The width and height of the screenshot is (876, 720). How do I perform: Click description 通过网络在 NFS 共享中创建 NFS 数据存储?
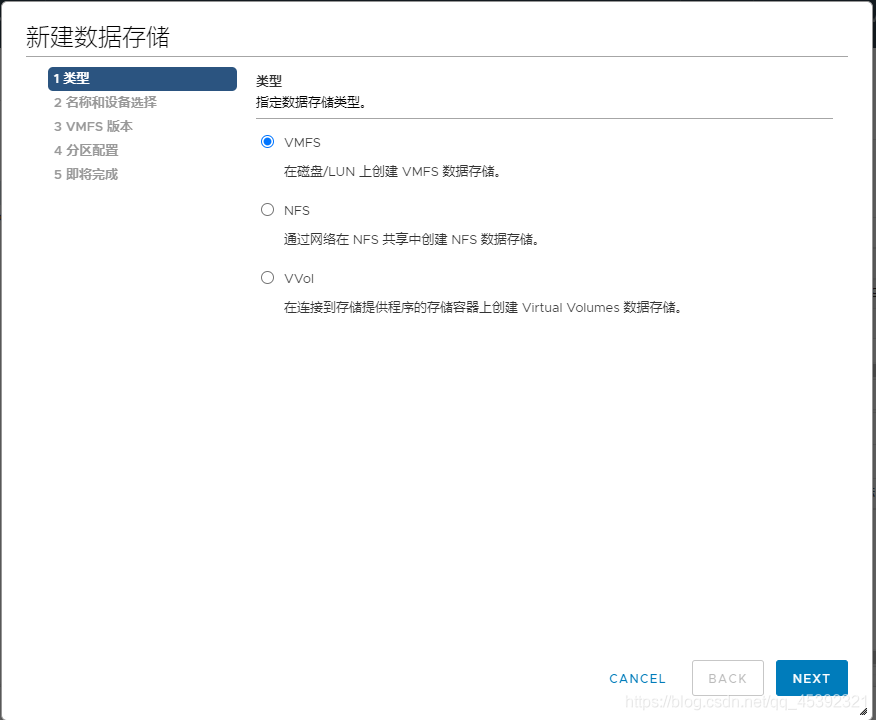(411, 240)
